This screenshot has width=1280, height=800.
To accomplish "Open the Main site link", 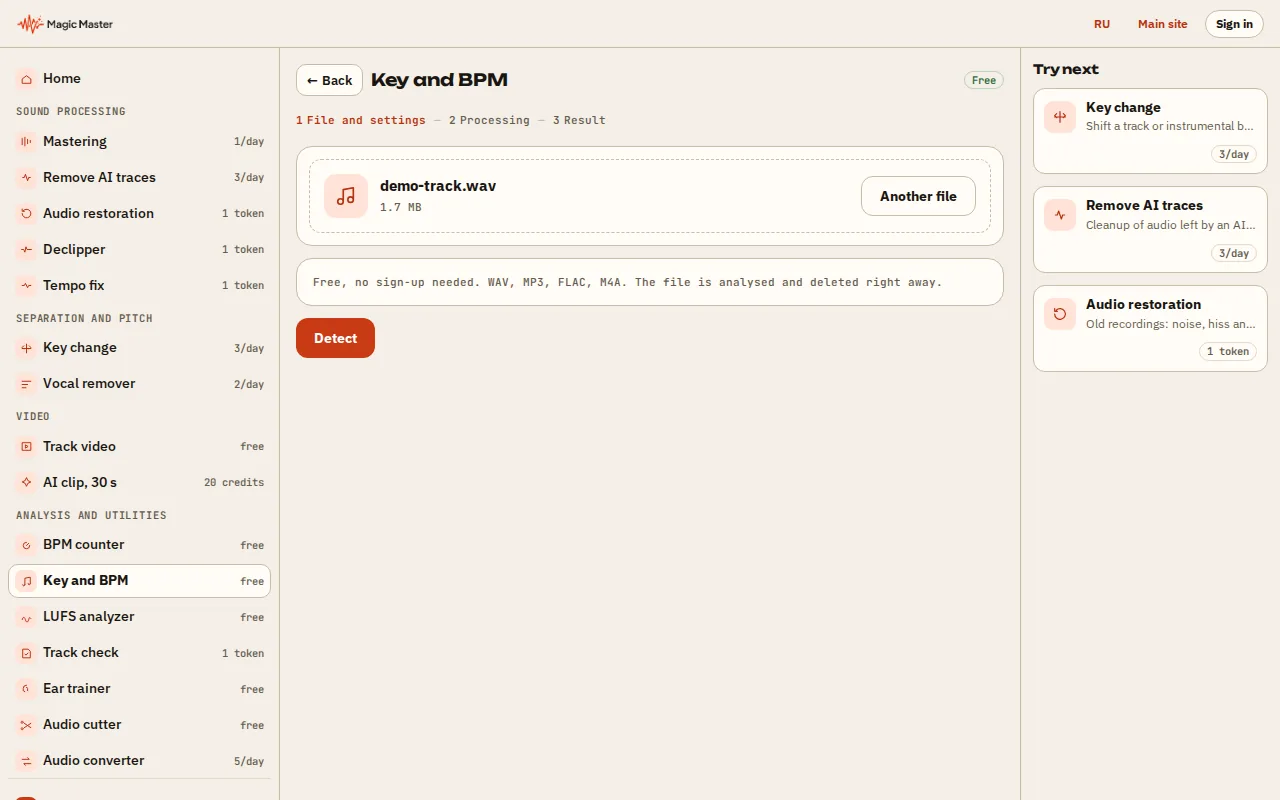I will pos(1163,24).
